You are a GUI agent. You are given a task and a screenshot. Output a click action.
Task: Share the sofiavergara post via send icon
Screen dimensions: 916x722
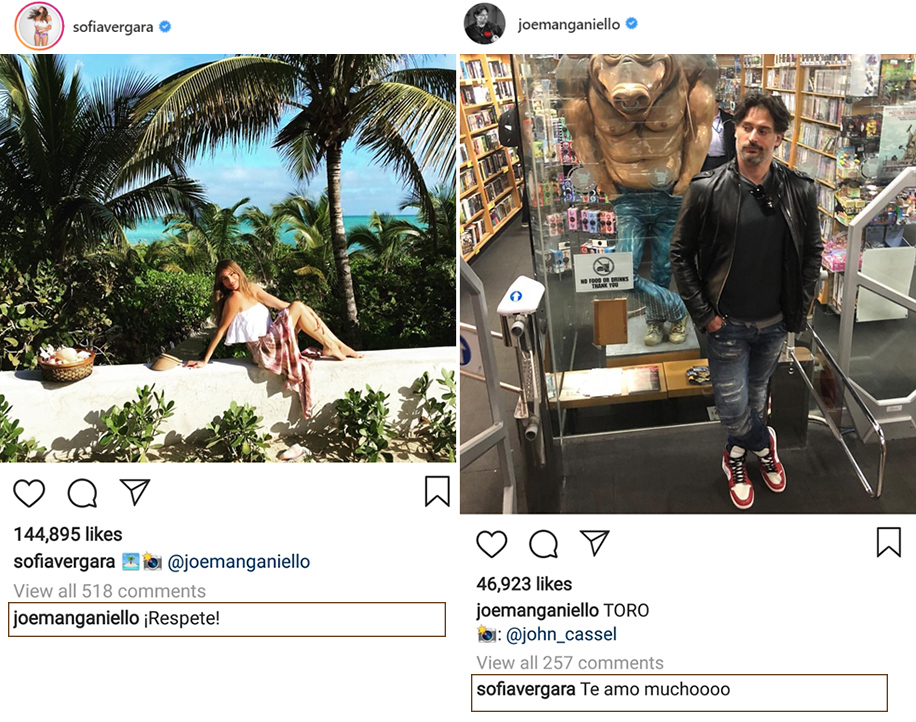(x=134, y=492)
